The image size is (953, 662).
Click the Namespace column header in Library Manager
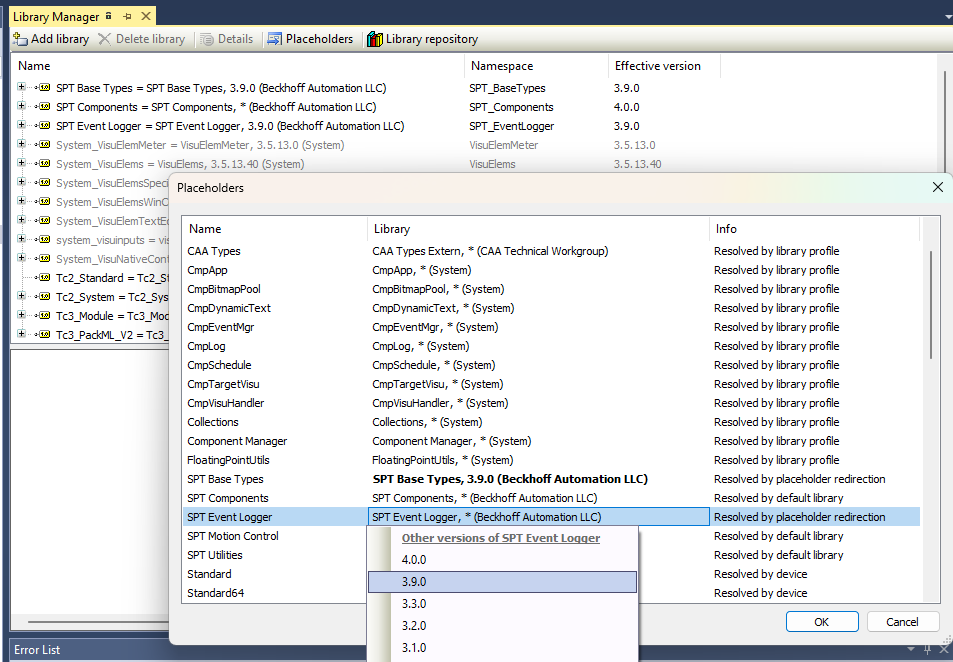click(x=536, y=66)
